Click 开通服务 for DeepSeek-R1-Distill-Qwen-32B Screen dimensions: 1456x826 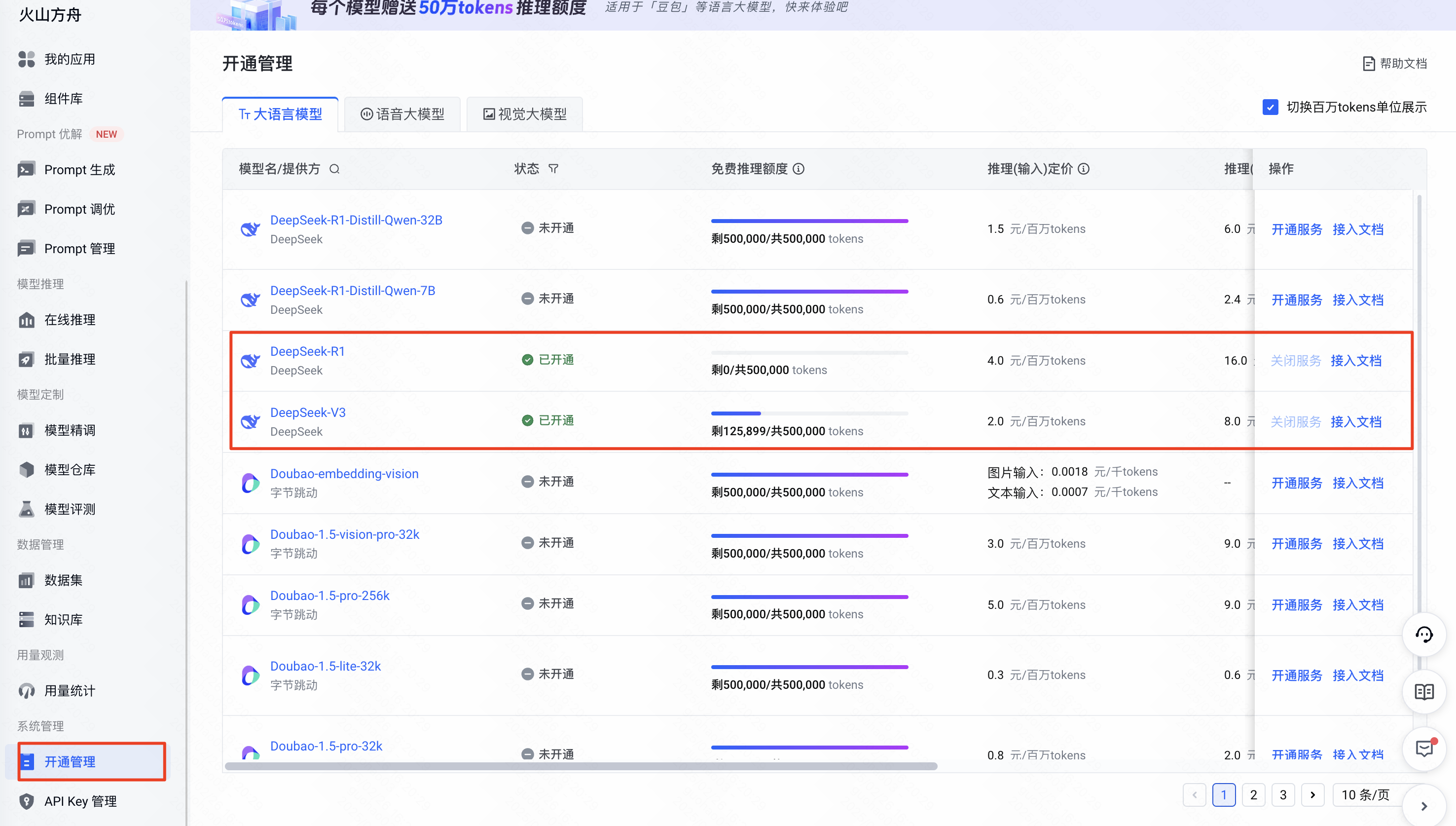(1297, 229)
